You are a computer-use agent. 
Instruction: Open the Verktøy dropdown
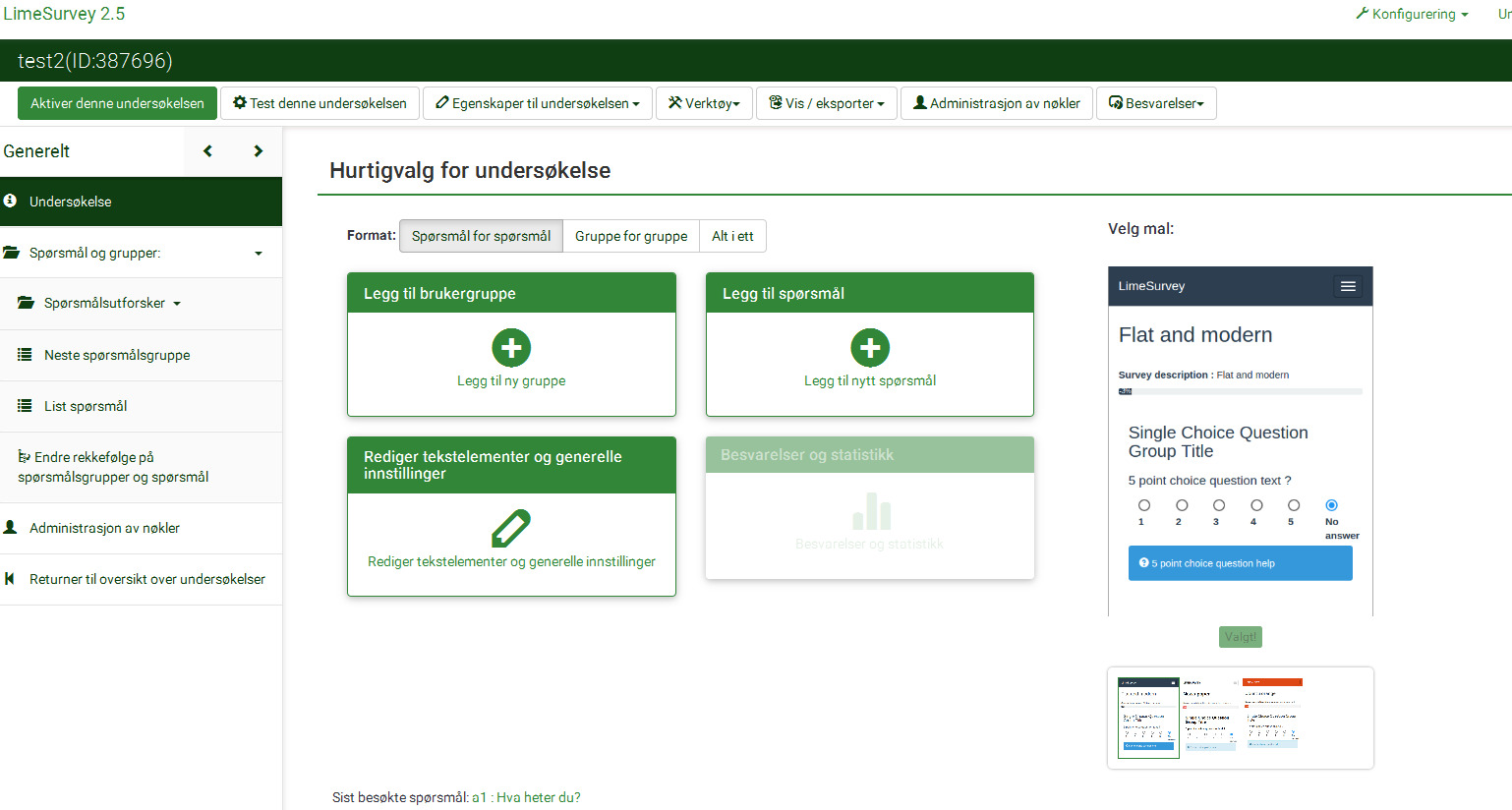[x=704, y=103]
